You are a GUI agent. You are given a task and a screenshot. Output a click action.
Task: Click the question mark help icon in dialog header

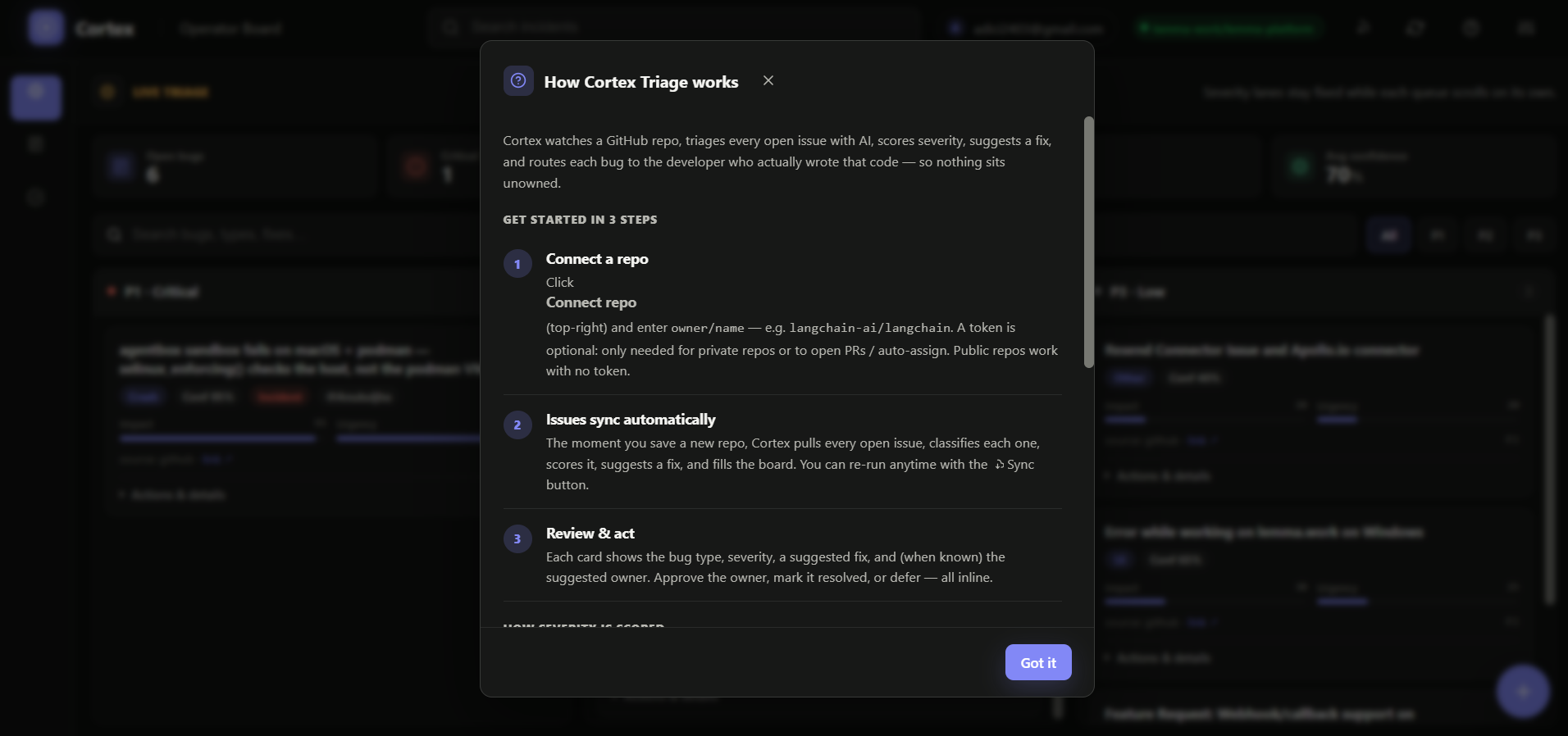(518, 80)
